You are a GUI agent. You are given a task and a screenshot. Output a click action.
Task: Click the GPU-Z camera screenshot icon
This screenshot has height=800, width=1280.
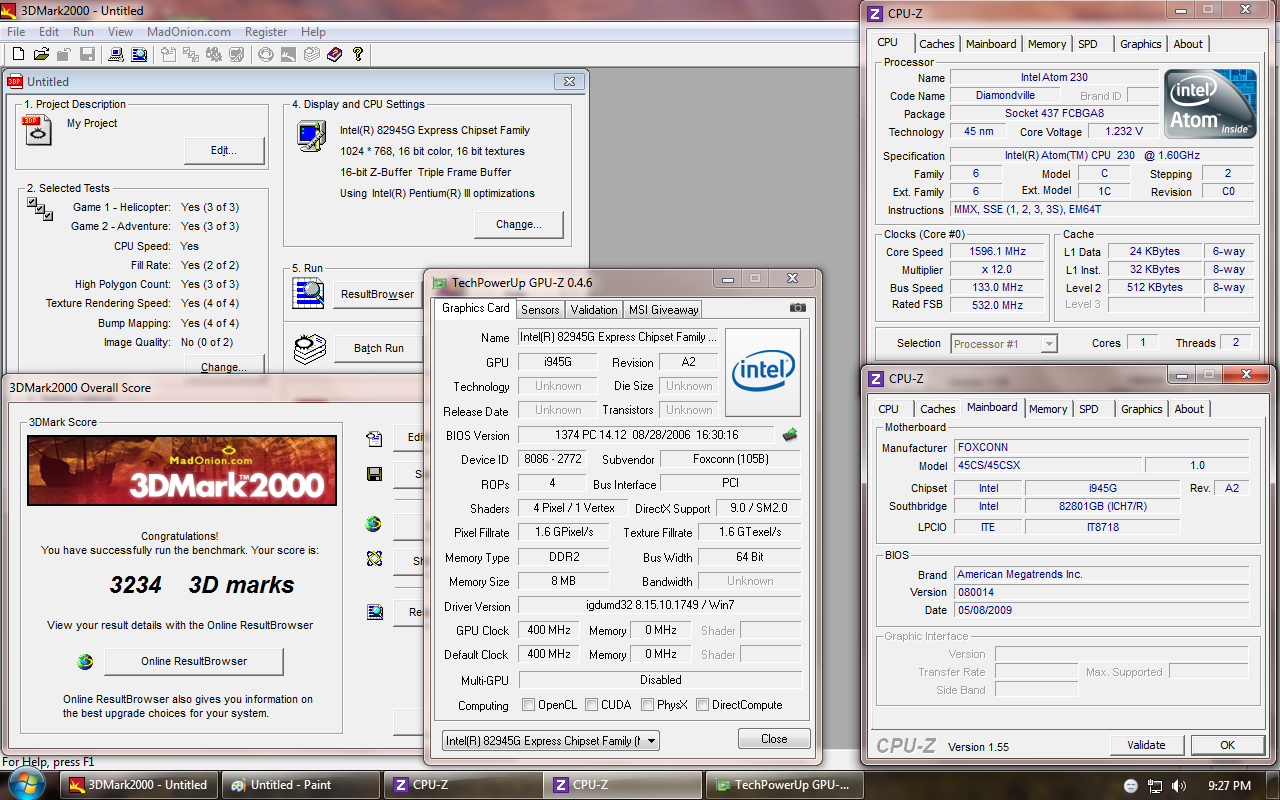click(x=797, y=308)
